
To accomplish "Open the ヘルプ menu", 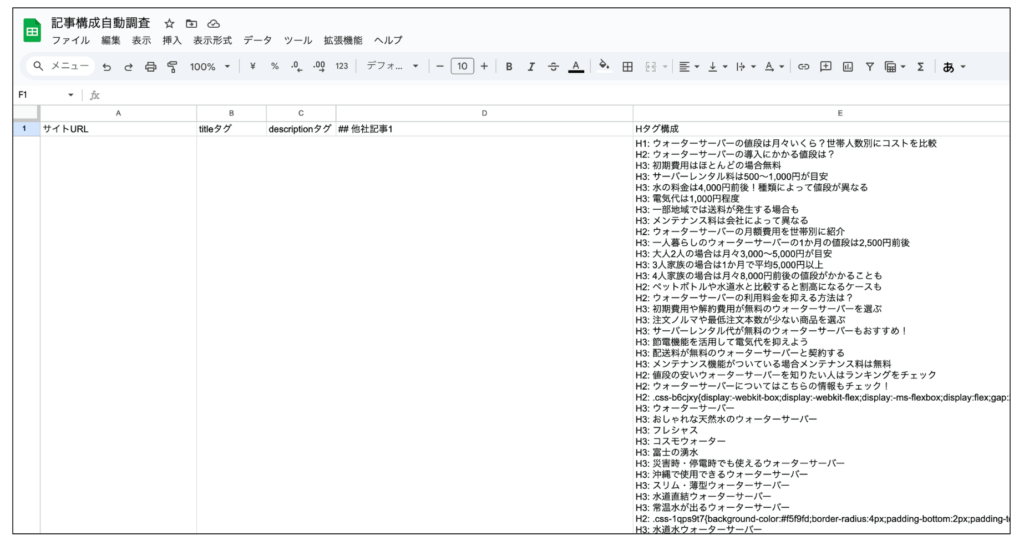I will [388, 40].
